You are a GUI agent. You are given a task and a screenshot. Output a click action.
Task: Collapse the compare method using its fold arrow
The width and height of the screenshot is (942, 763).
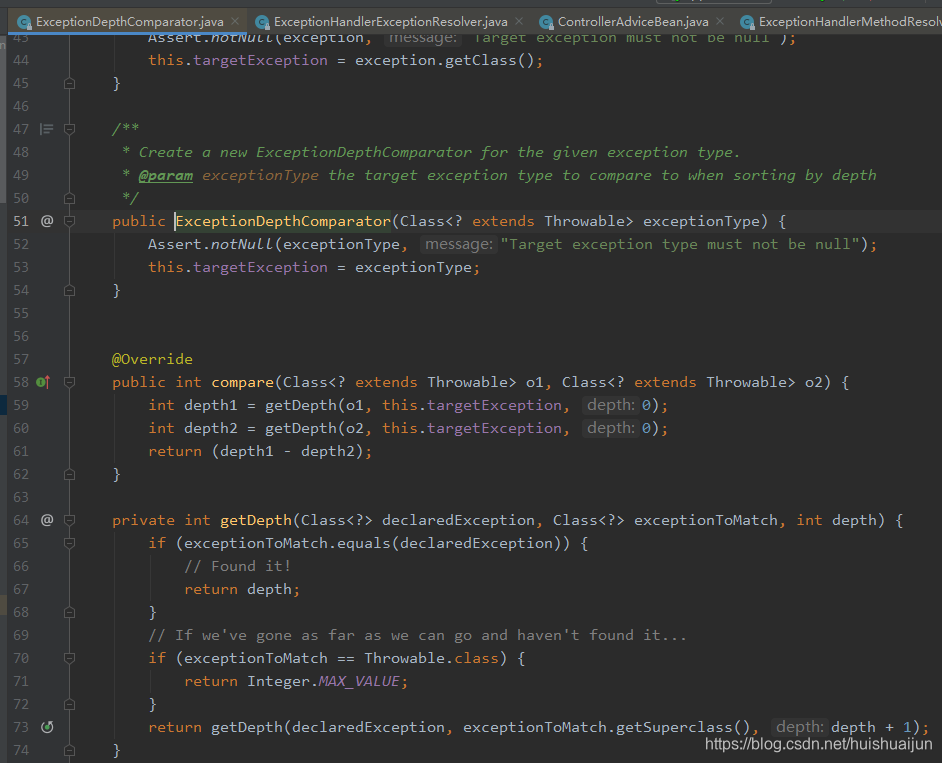point(68,381)
